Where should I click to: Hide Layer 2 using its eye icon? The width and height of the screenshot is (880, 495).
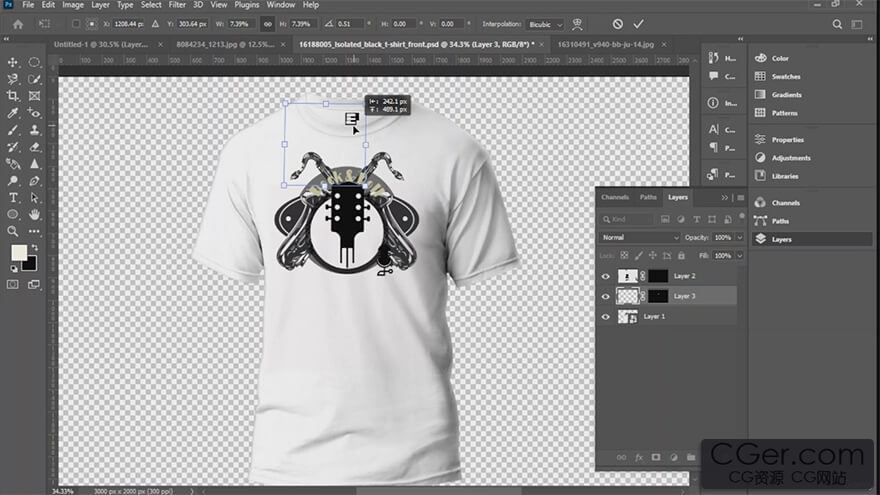click(x=606, y=276)
